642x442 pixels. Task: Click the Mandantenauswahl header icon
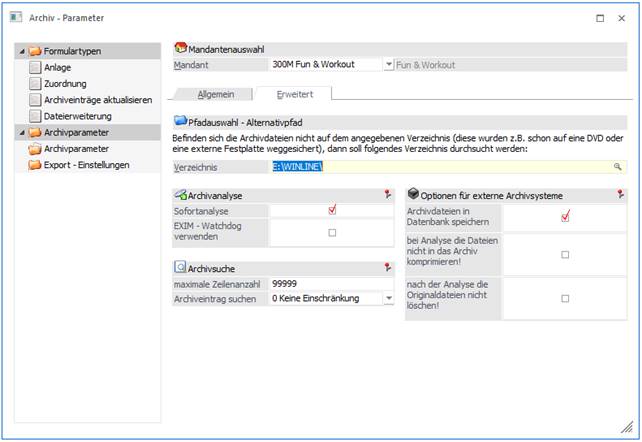[180, 48]
